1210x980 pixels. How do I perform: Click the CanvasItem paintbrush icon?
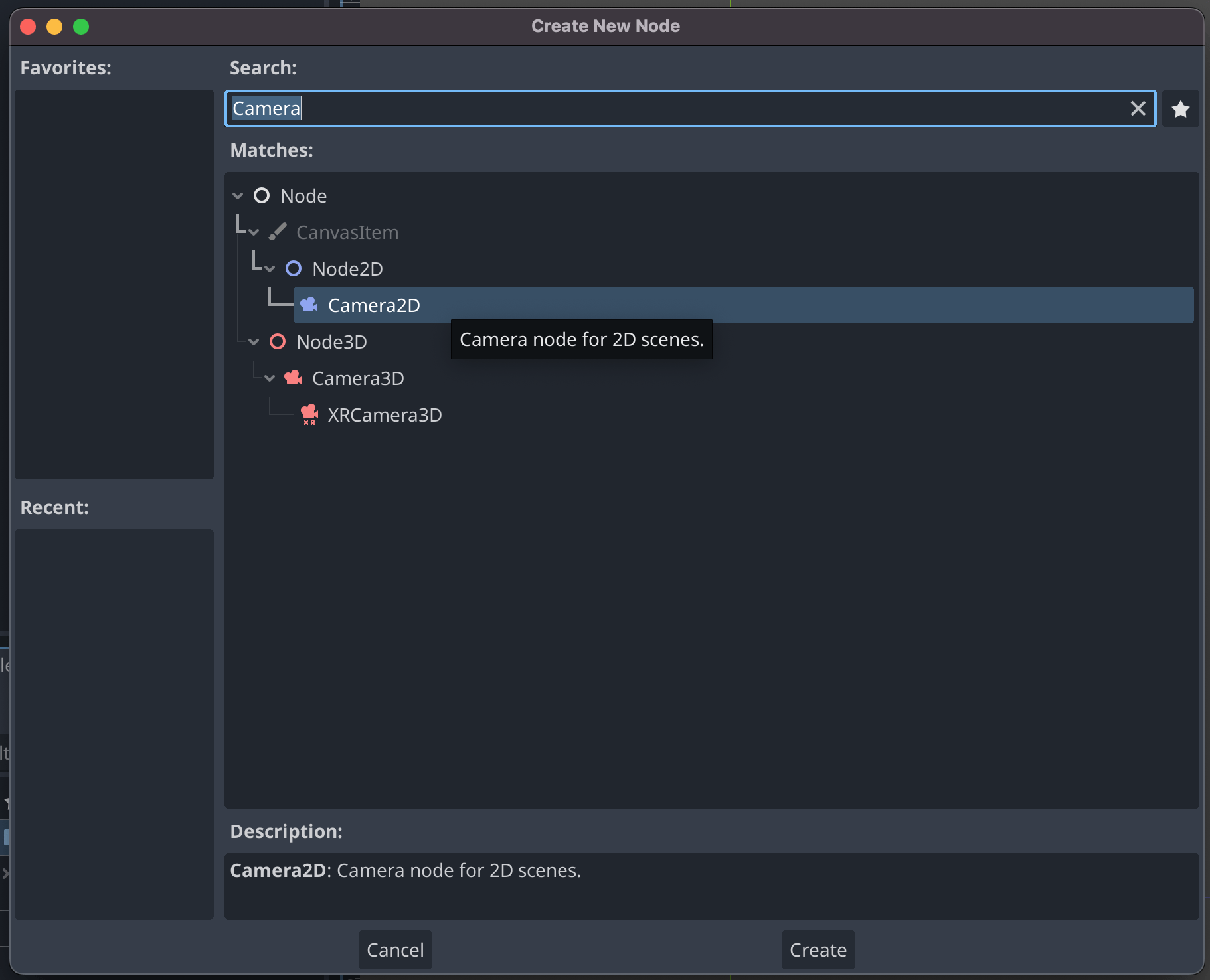(278, 232)
